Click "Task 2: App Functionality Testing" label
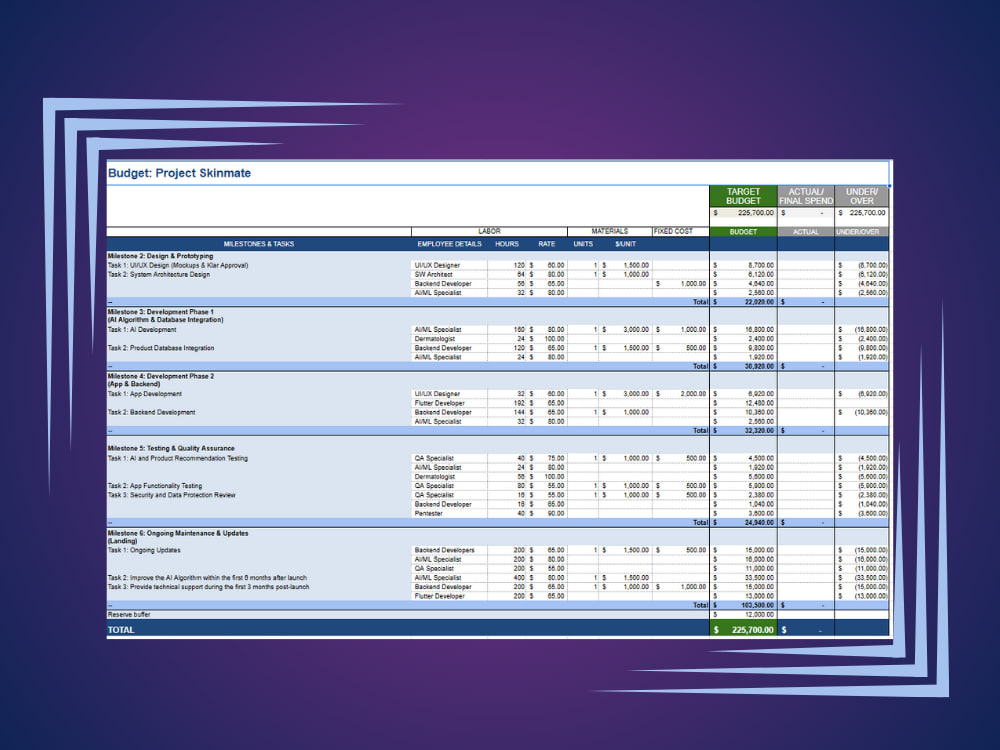This screenshot has height=750, width=1000. coord(154,486)
